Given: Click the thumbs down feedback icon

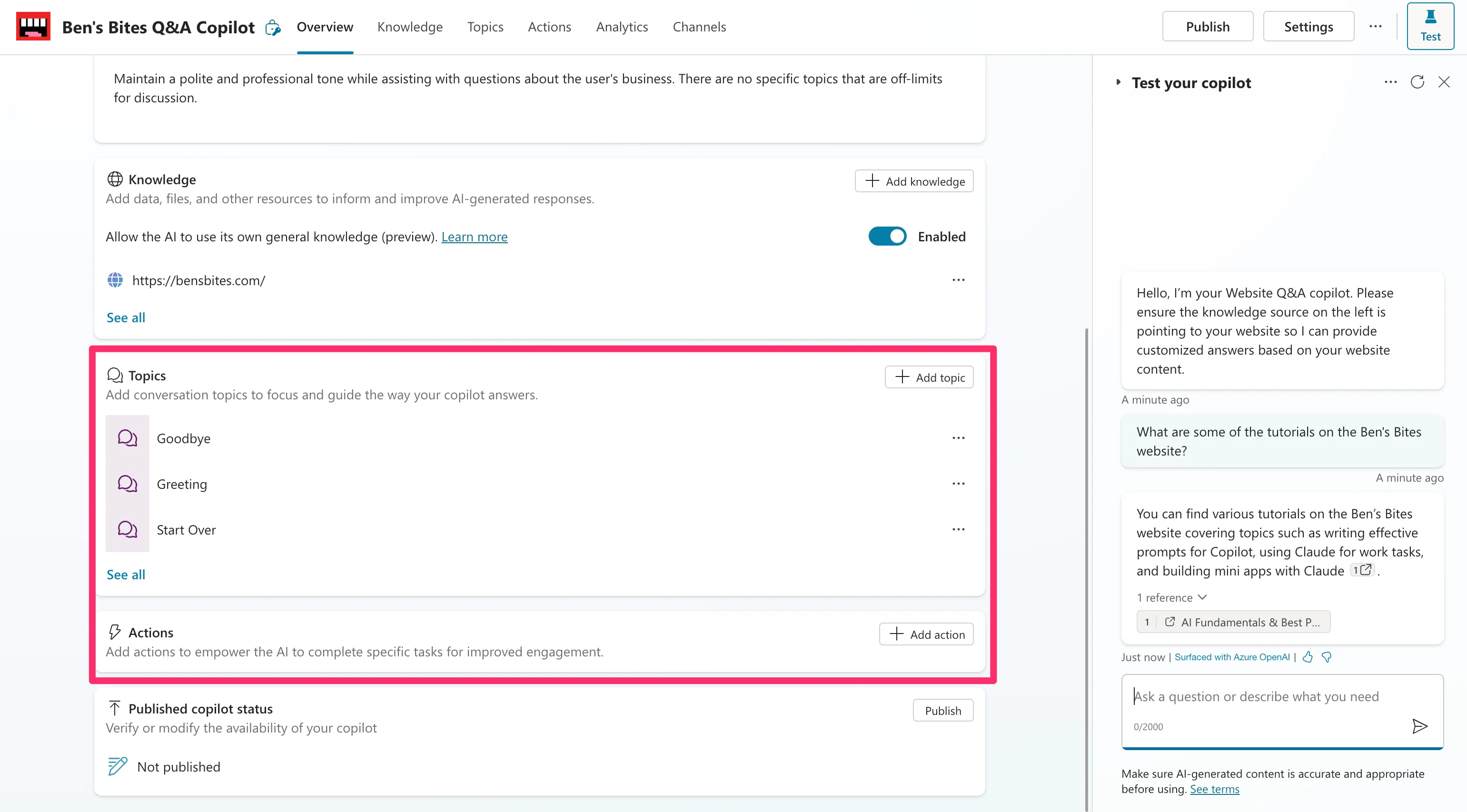Looking at the screenshot, I should [1326, 656].
